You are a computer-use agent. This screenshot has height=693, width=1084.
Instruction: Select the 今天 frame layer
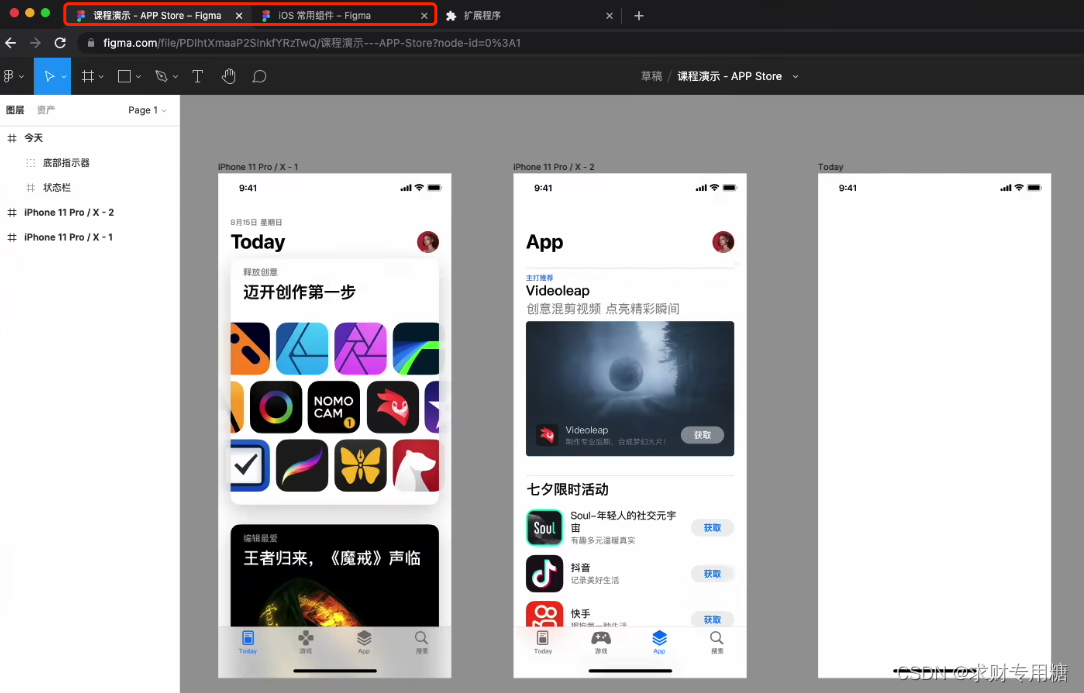90,138
